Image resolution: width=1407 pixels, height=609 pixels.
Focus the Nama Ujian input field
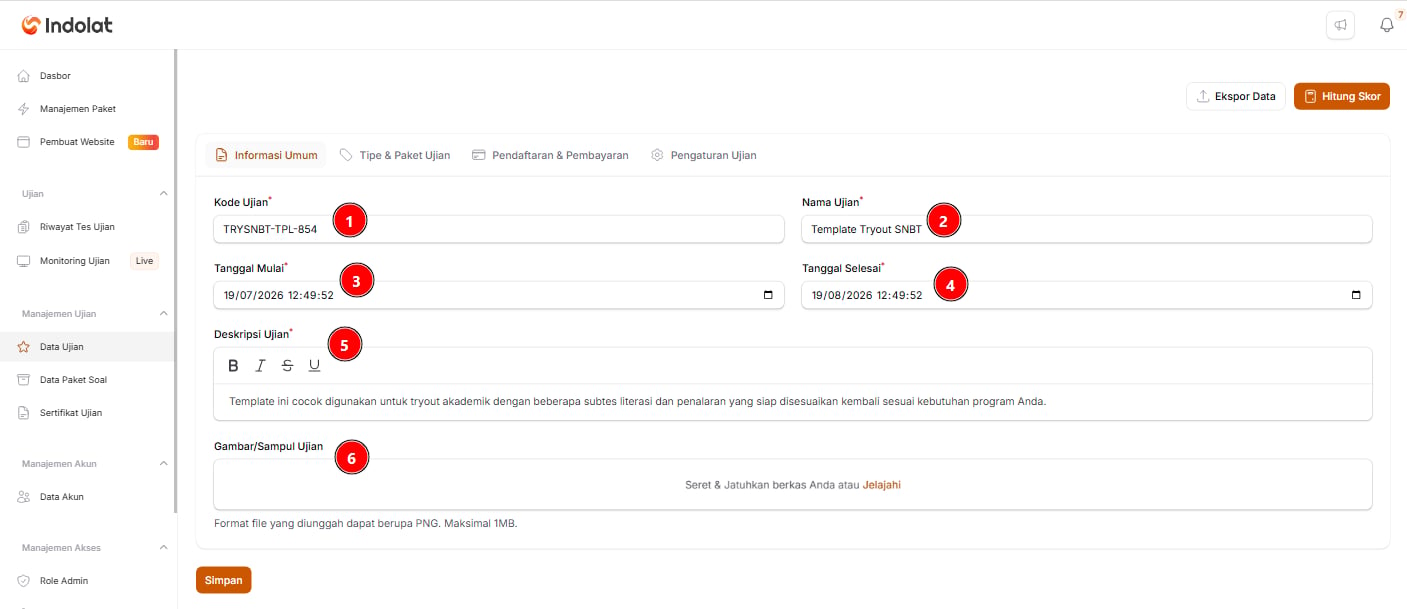coord(1087,229)
